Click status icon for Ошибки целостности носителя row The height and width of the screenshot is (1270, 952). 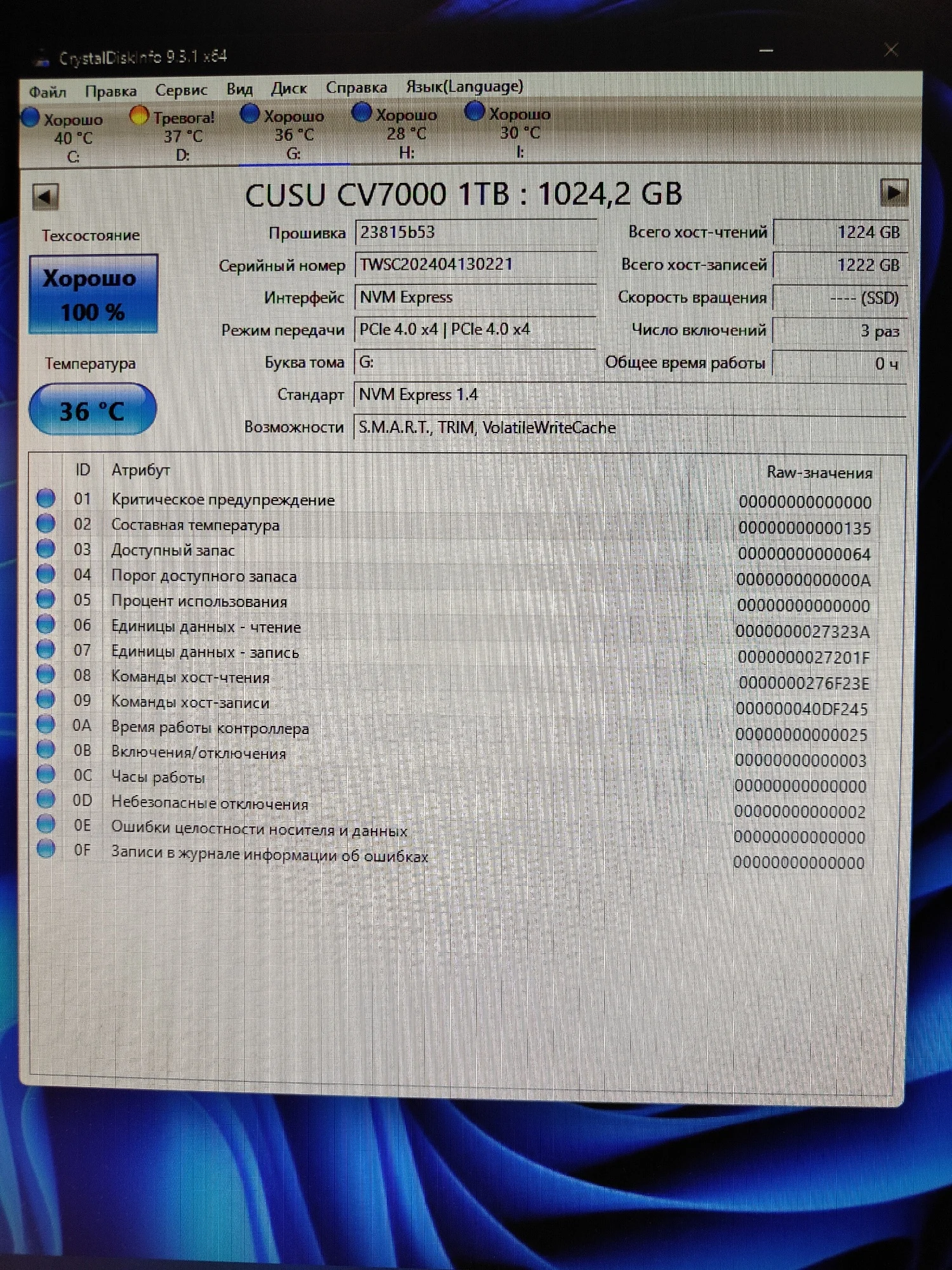46,824
